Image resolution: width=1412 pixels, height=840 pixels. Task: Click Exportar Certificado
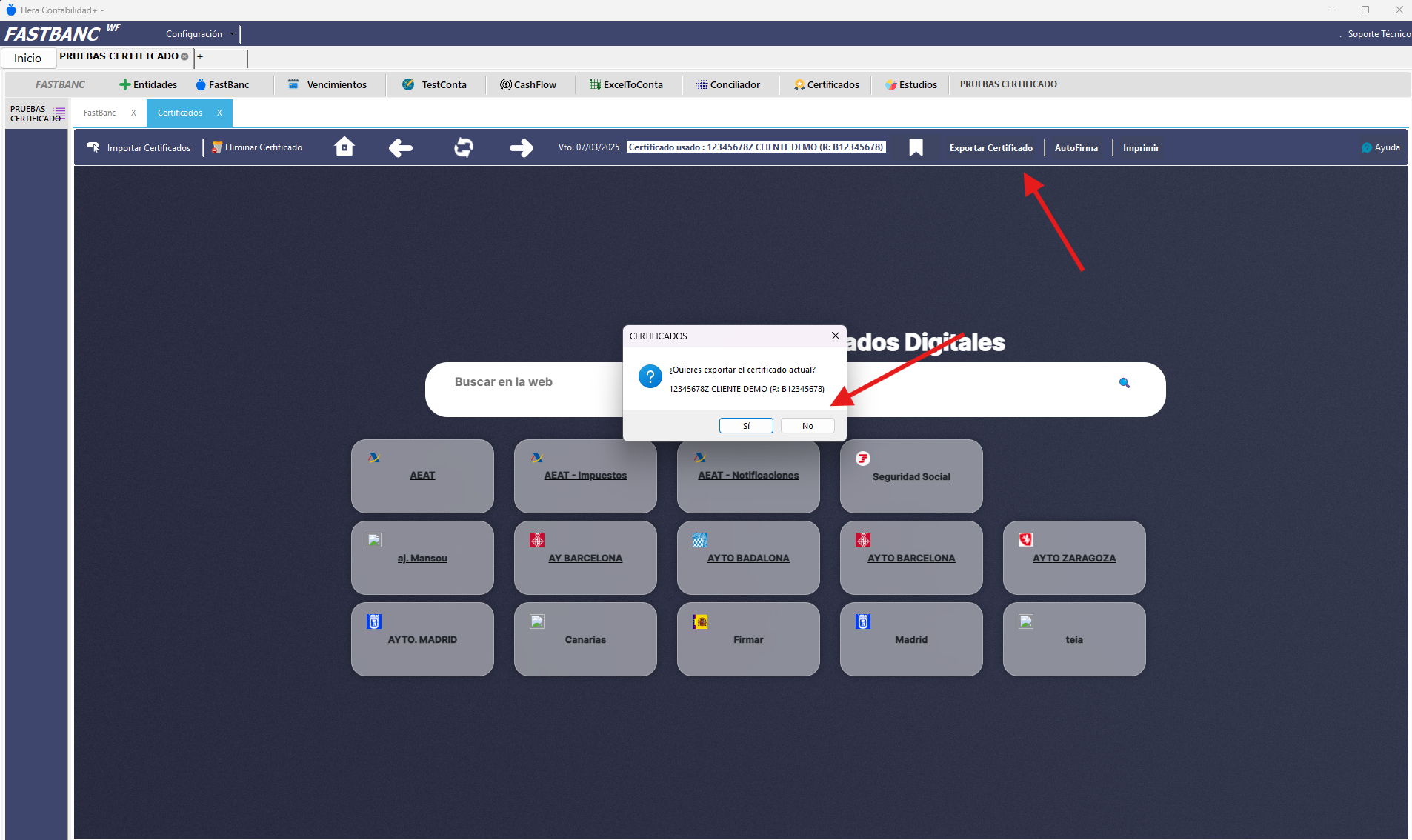[991, 148]
